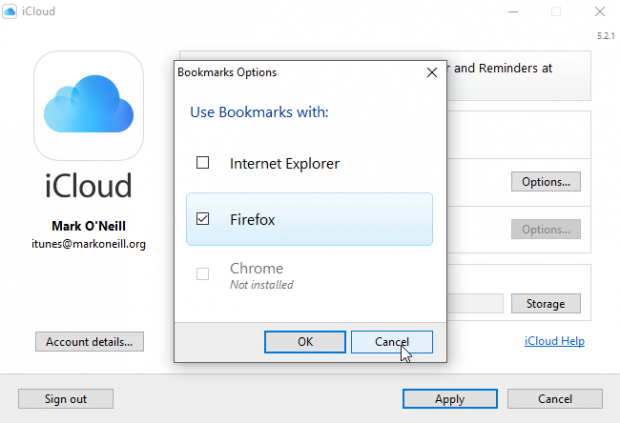
Task: Uncheck the Firefox bookmarks checkbox
Action: (x=203, y=219)
